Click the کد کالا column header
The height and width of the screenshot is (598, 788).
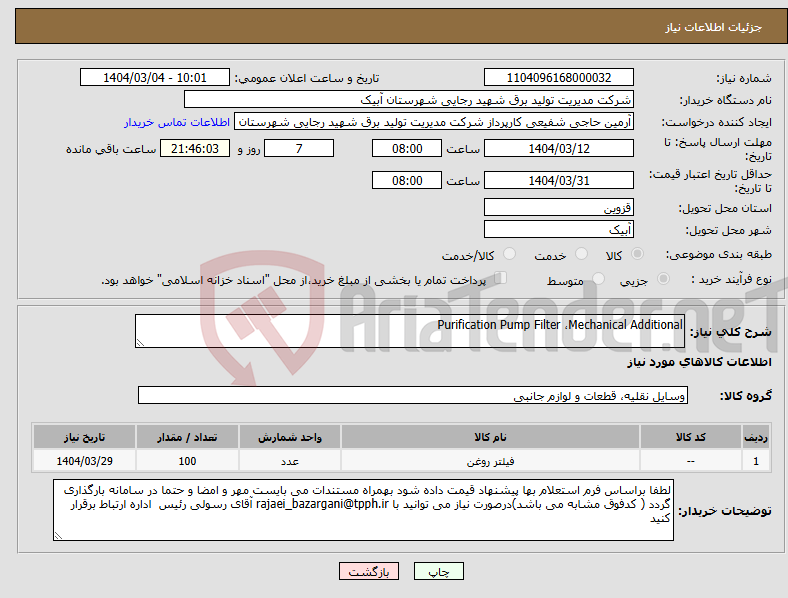691,437
